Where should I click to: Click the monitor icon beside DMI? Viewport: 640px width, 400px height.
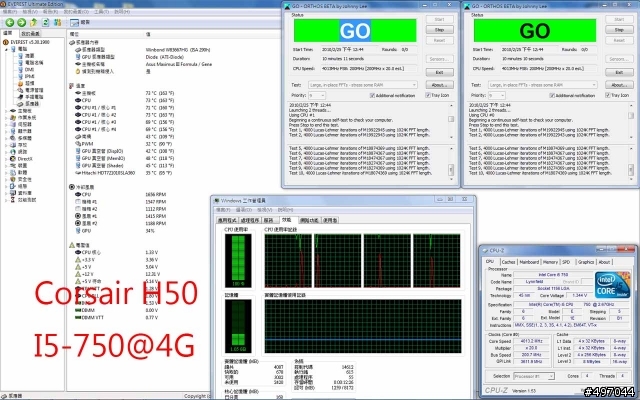tap(20, 69)
